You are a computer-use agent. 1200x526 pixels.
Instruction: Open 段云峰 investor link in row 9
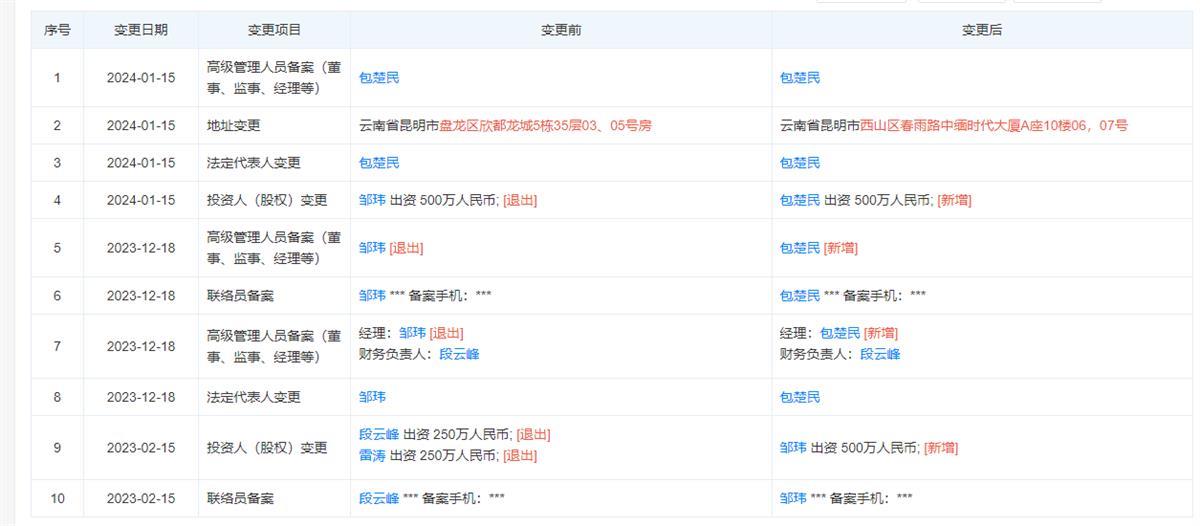[x=379, y=434]
